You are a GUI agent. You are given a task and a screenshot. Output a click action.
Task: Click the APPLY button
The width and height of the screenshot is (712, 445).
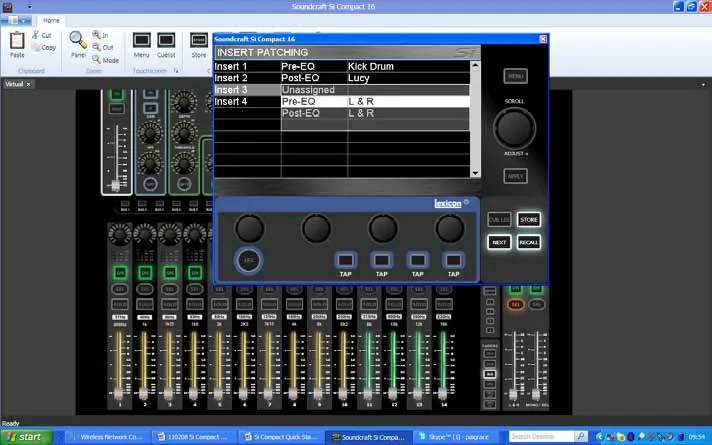coord(515,176)
